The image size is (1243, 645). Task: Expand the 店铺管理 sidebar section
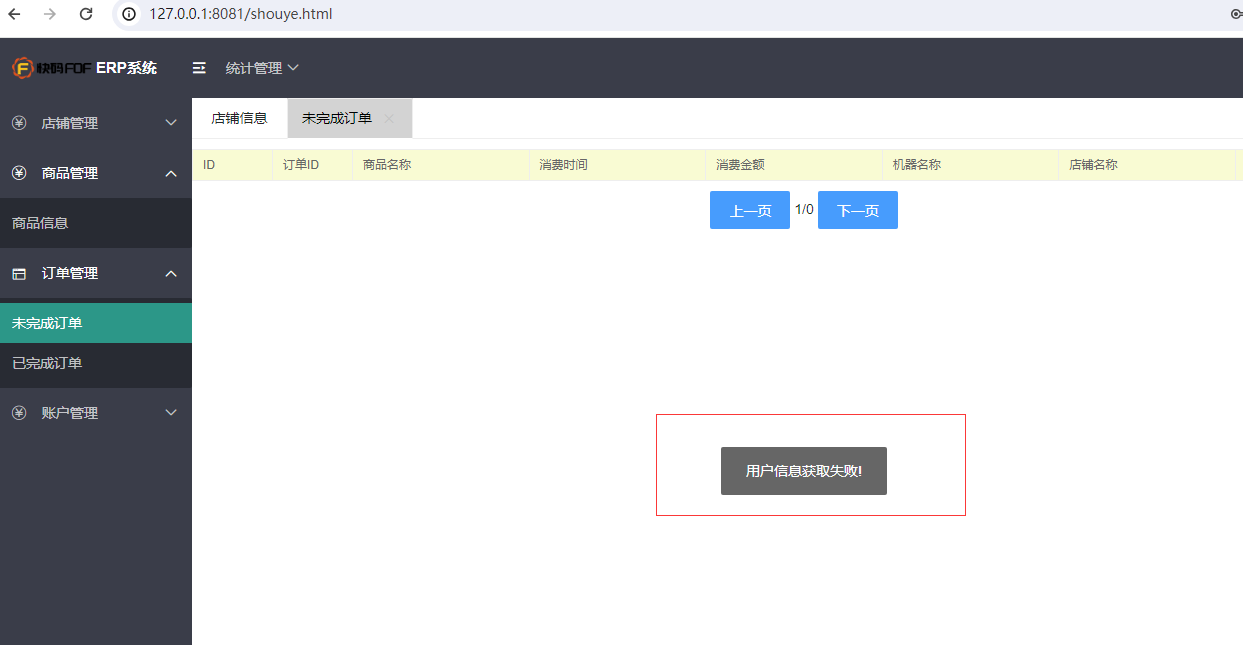[96, 123]
